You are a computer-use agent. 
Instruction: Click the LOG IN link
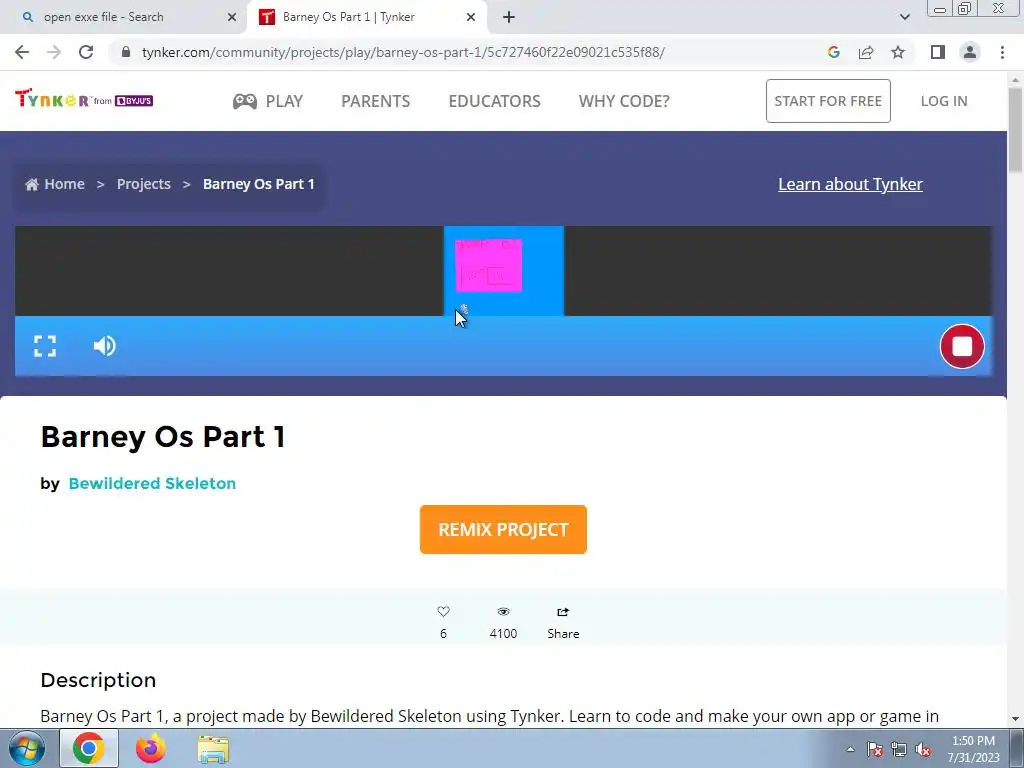[x=944, y=101]
